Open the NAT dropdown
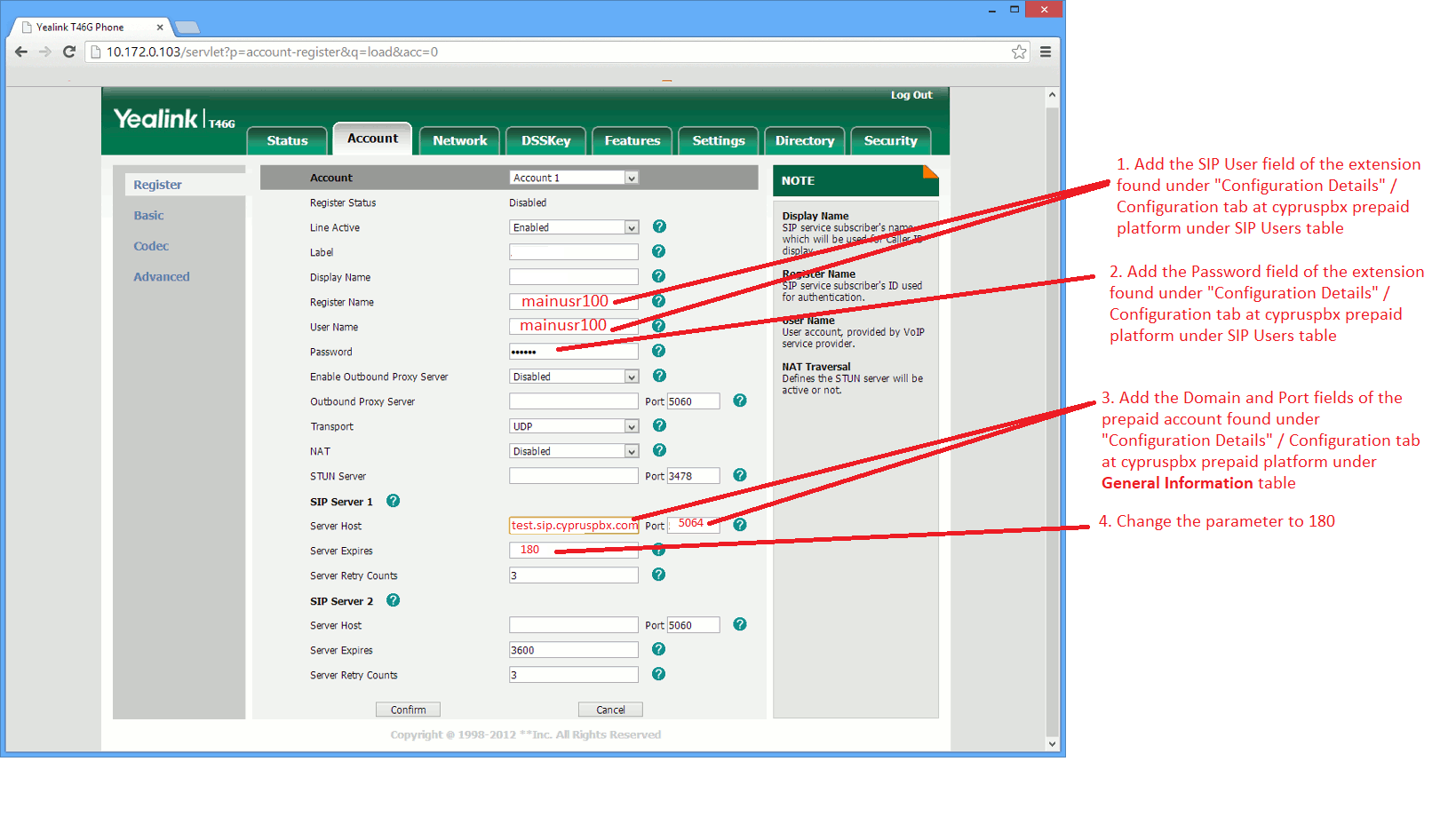 click(574, 451)
